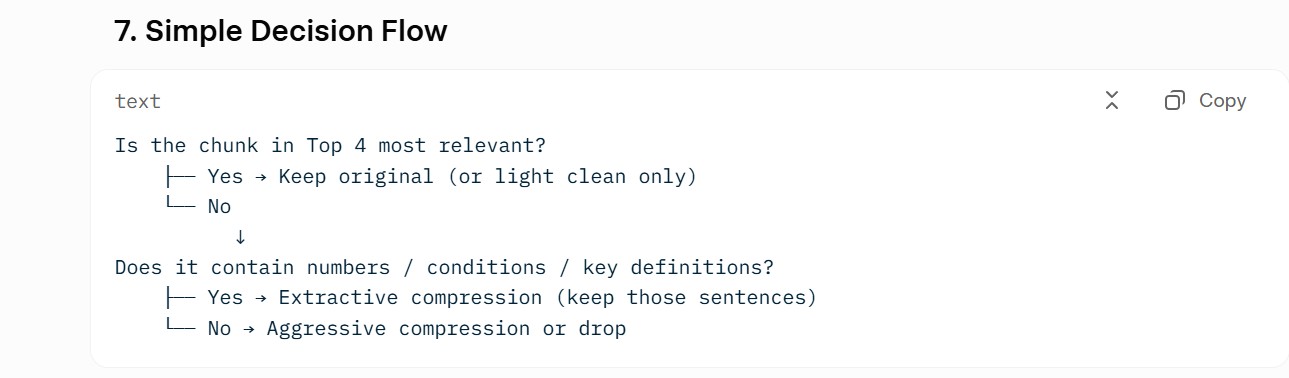Click the first 'Yes' branch connector symbol
1289x378 pixels.
(180, 176)
